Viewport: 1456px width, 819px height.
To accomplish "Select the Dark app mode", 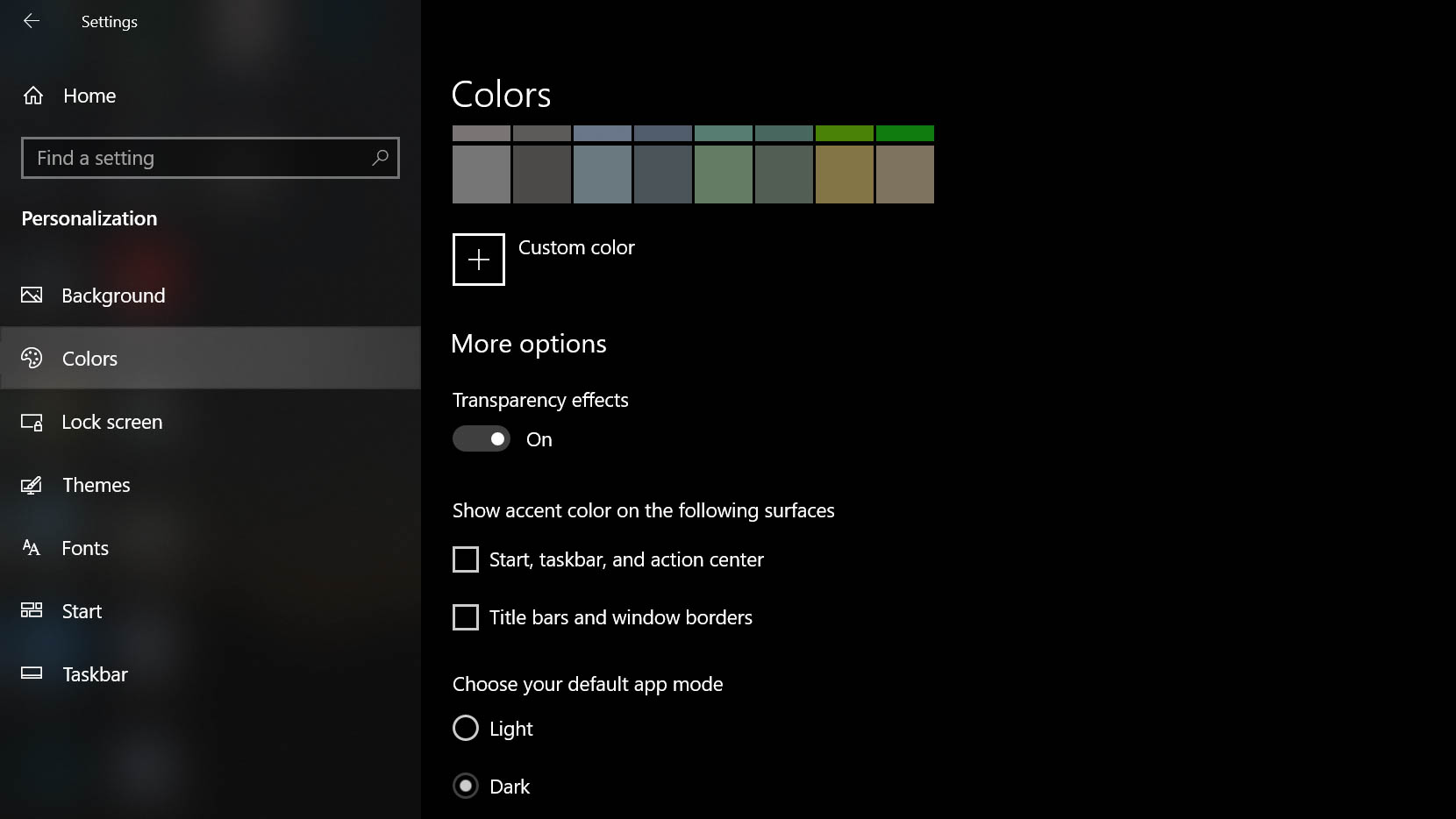I will point(466,786).
